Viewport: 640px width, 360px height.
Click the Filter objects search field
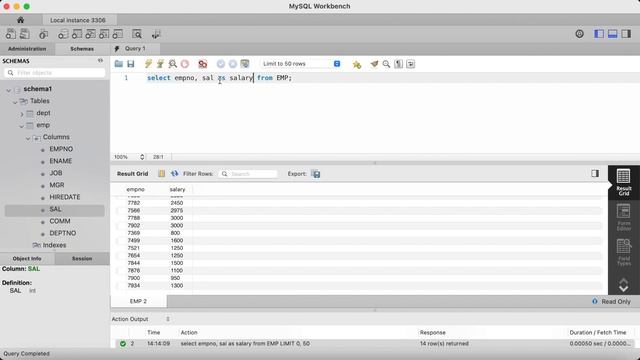[55, 73]
